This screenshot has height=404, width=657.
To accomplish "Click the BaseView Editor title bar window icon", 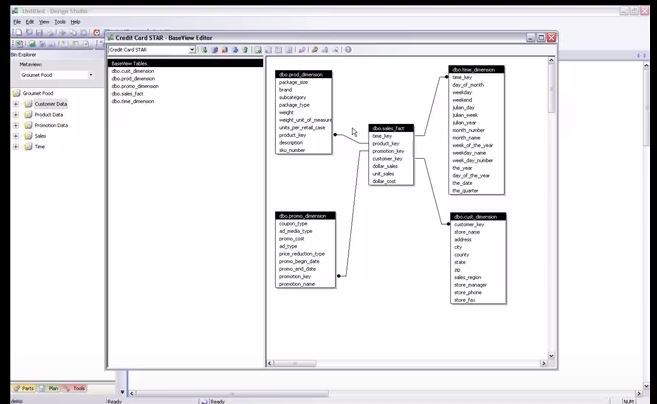I will (x=111, y=37).
